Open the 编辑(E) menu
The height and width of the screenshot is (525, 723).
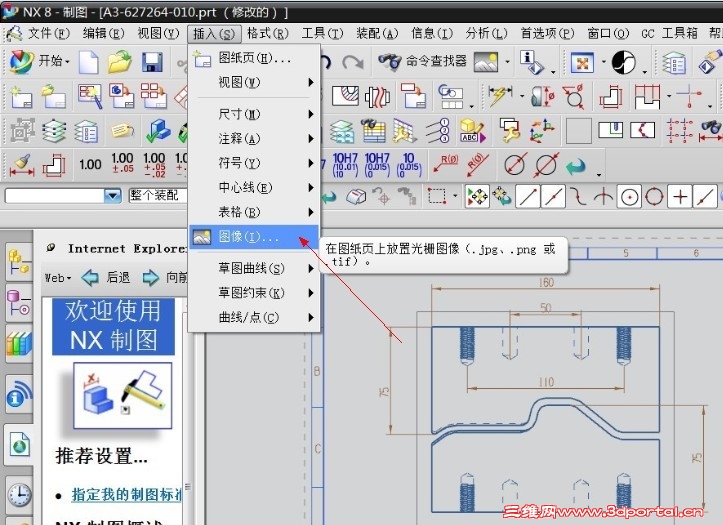tap(103, 33)
